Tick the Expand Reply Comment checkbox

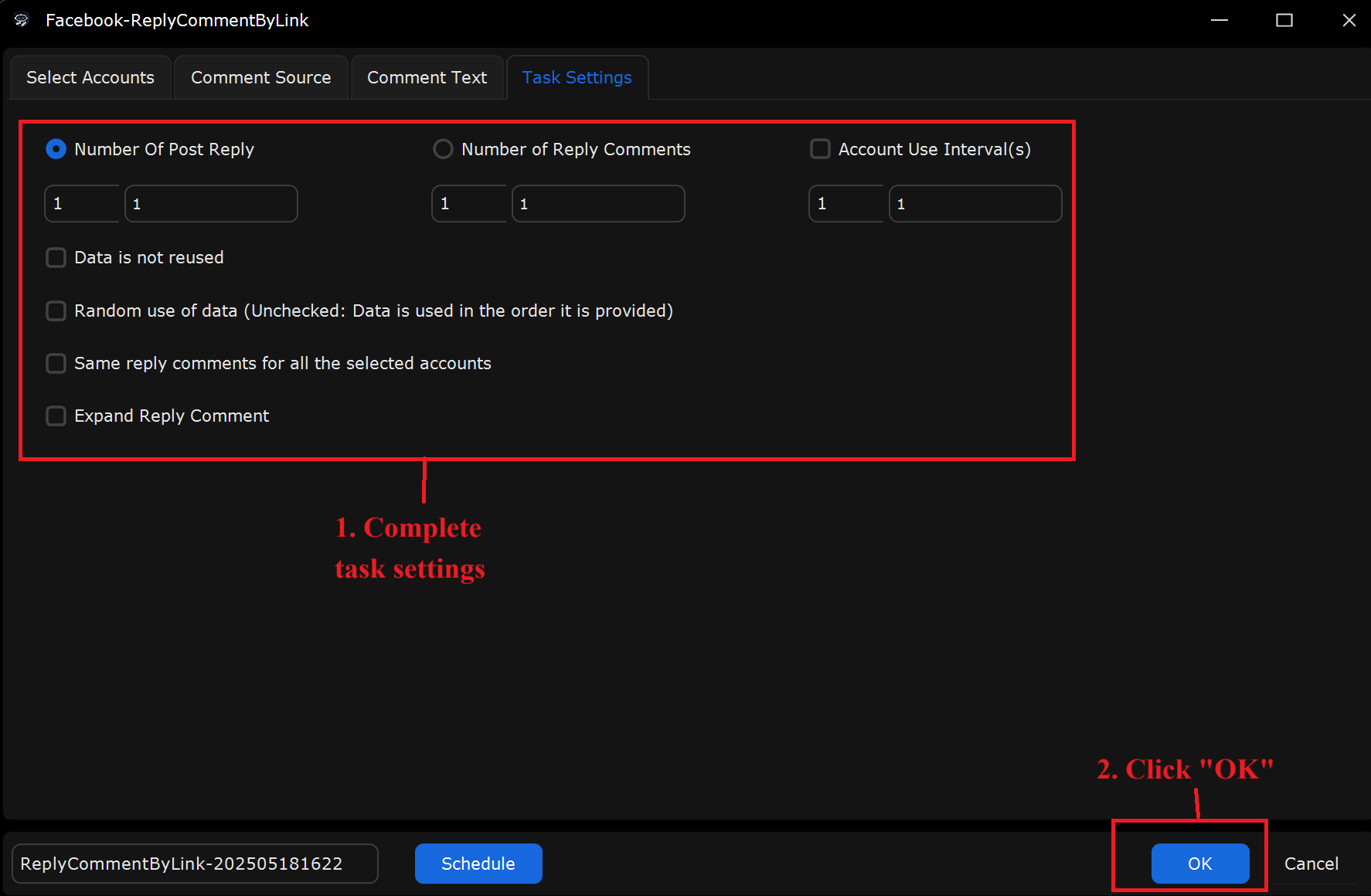pyautogui.click(x=56, y=416)
